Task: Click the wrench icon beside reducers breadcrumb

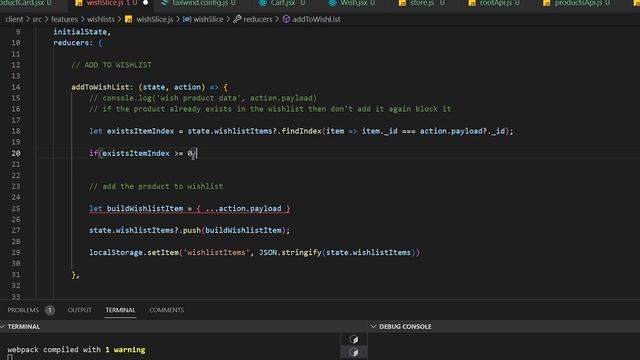Action: pyautogui.click(x=237, y=19)
